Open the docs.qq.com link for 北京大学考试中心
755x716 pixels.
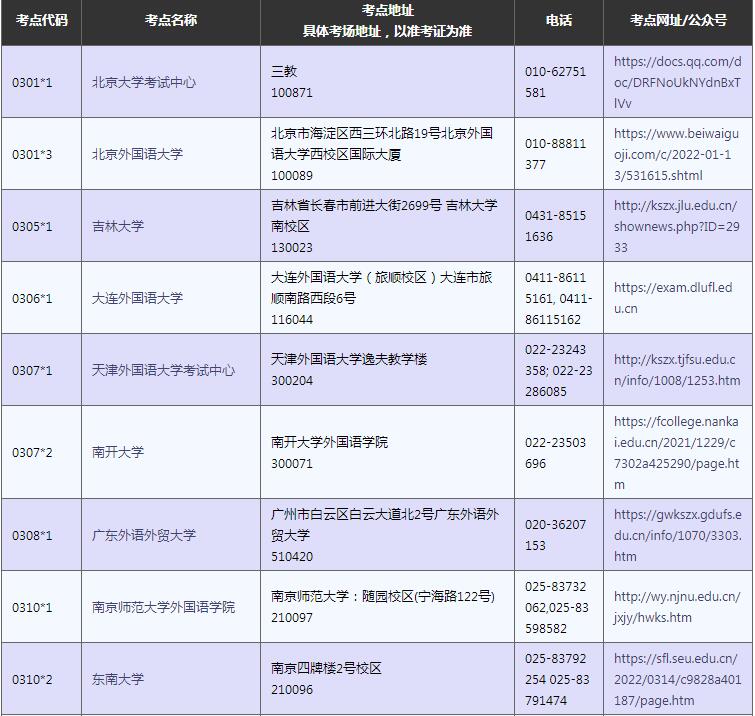point(677,82)
